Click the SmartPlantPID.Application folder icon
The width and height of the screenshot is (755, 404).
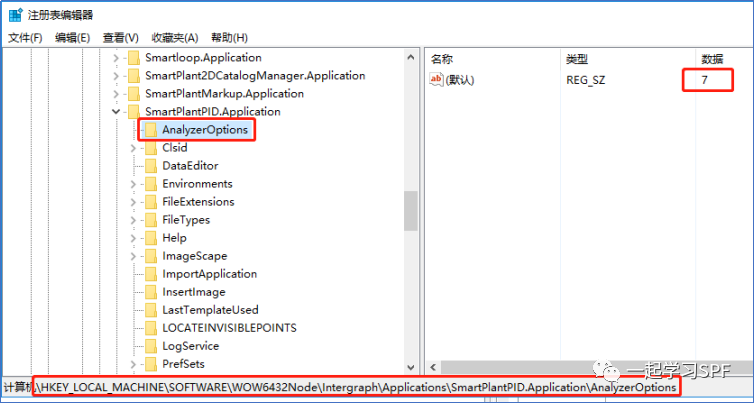[x=133, y=112]
